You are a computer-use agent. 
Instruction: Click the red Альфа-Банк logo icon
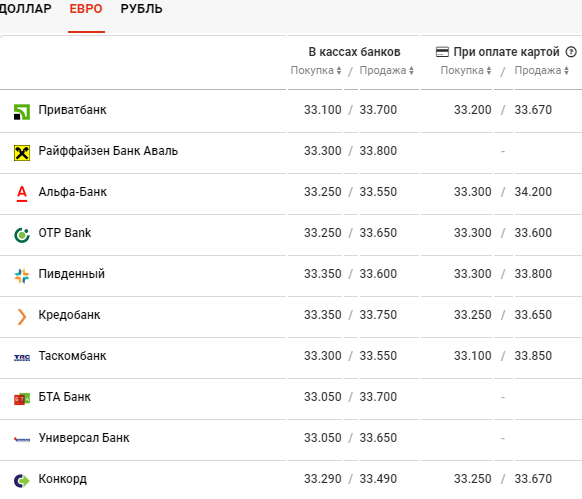22,194
